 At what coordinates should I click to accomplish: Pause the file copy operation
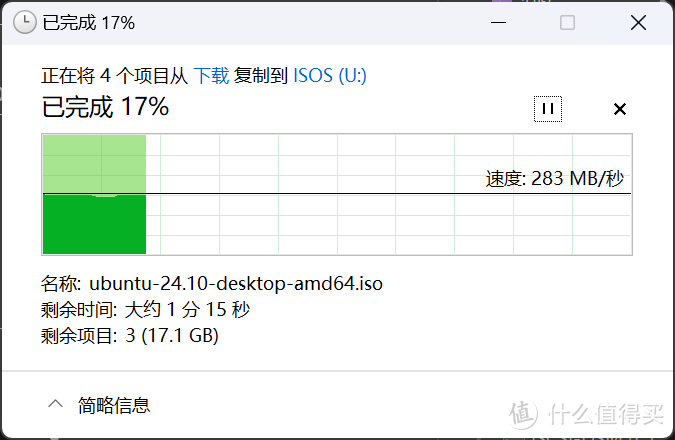coord(548,109)
